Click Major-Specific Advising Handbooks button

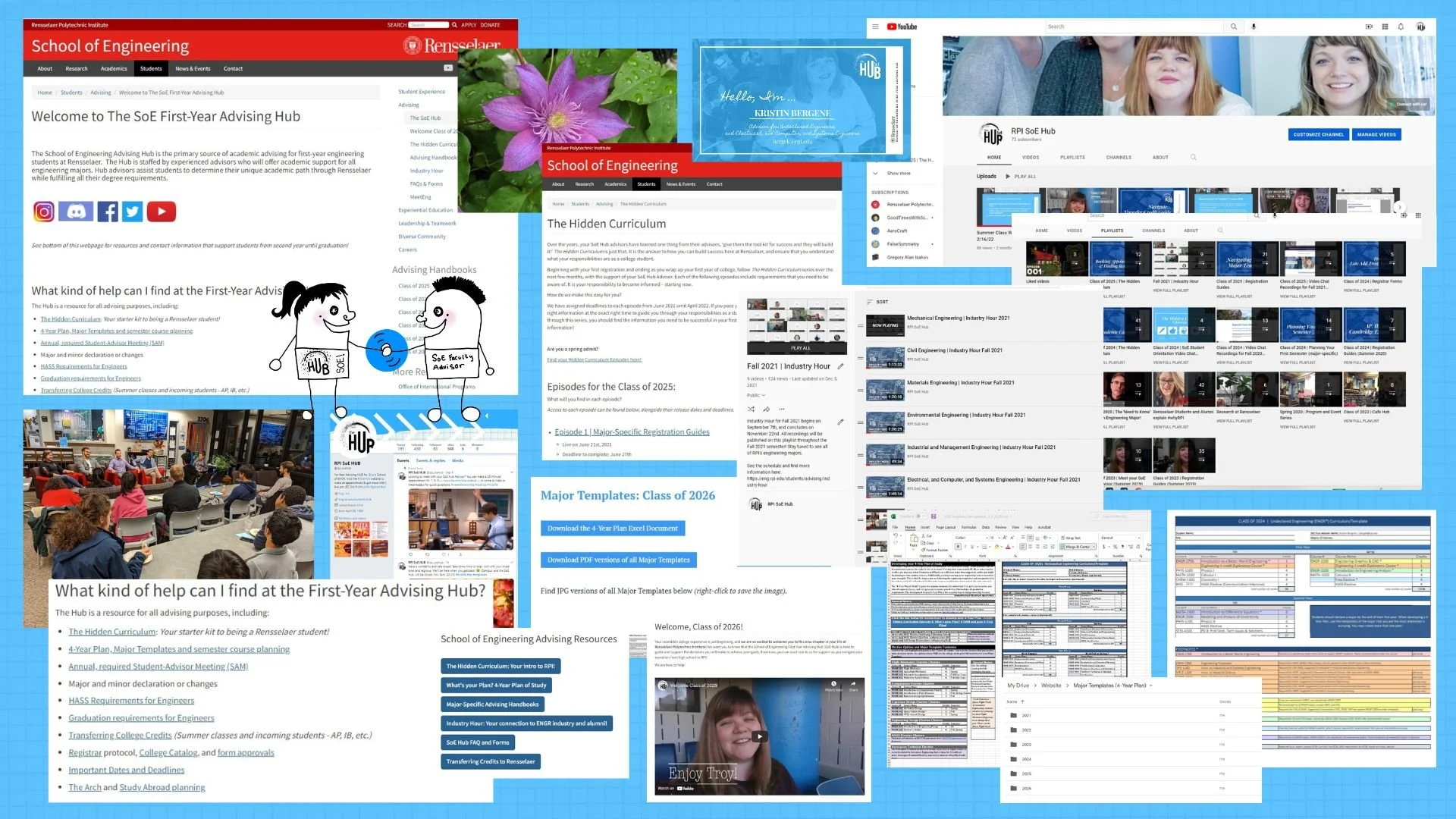pyautogui.click(x=492, y=704)
